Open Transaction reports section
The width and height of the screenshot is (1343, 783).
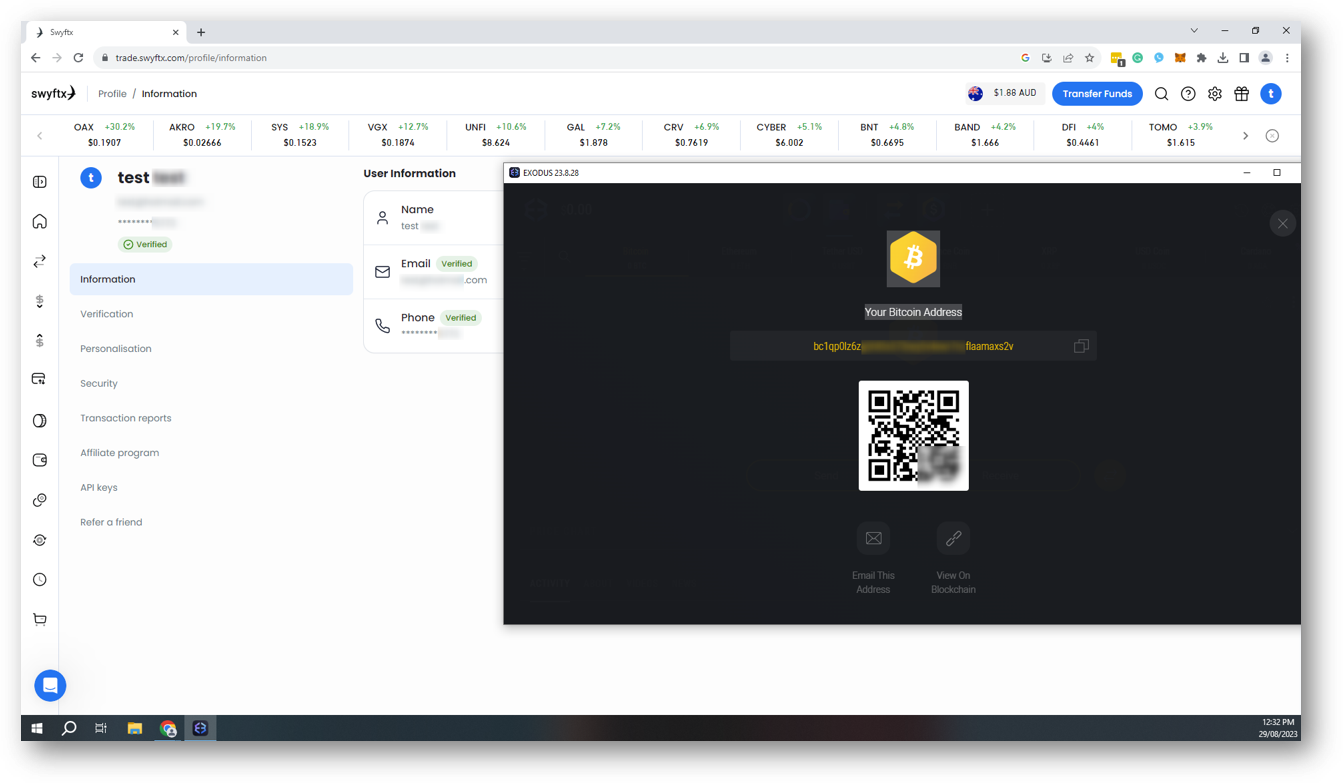pos(126,418)
